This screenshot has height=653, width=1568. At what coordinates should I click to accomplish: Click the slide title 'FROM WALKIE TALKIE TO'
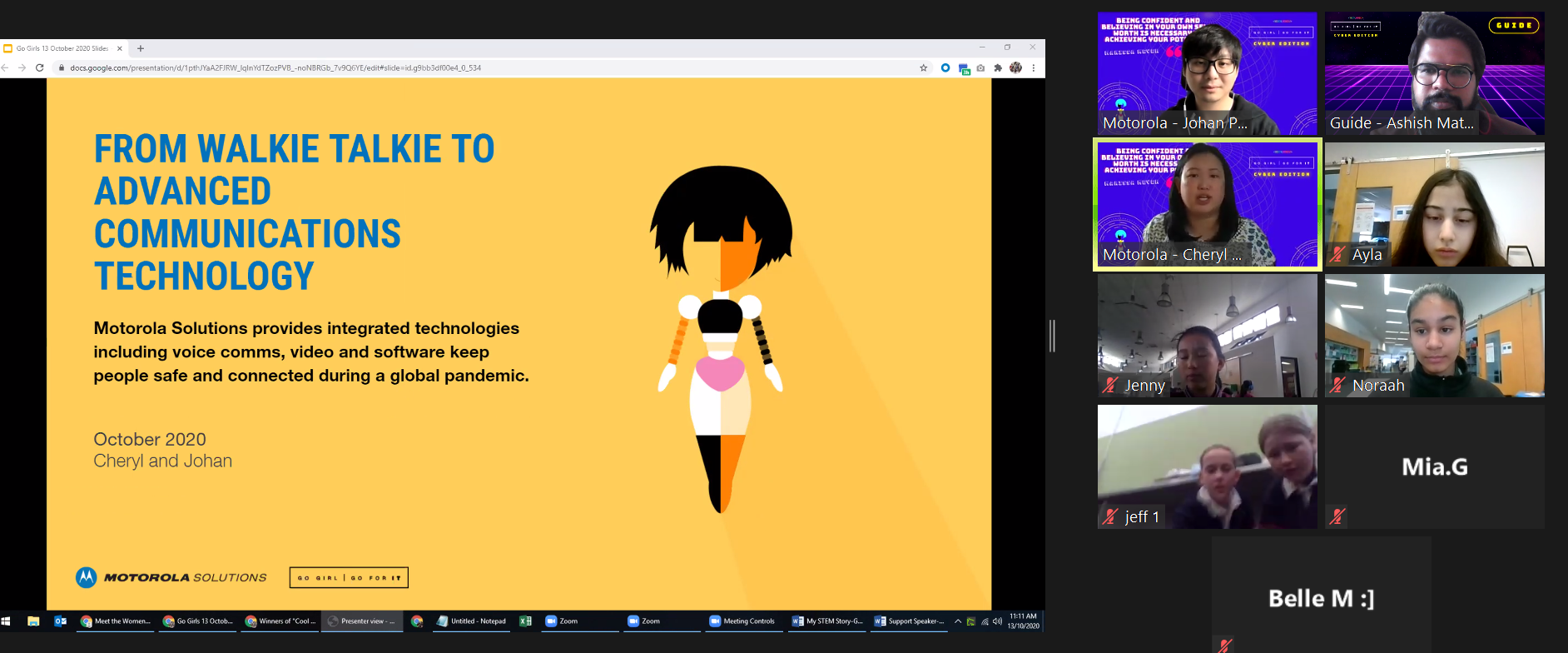pos(294,149)
